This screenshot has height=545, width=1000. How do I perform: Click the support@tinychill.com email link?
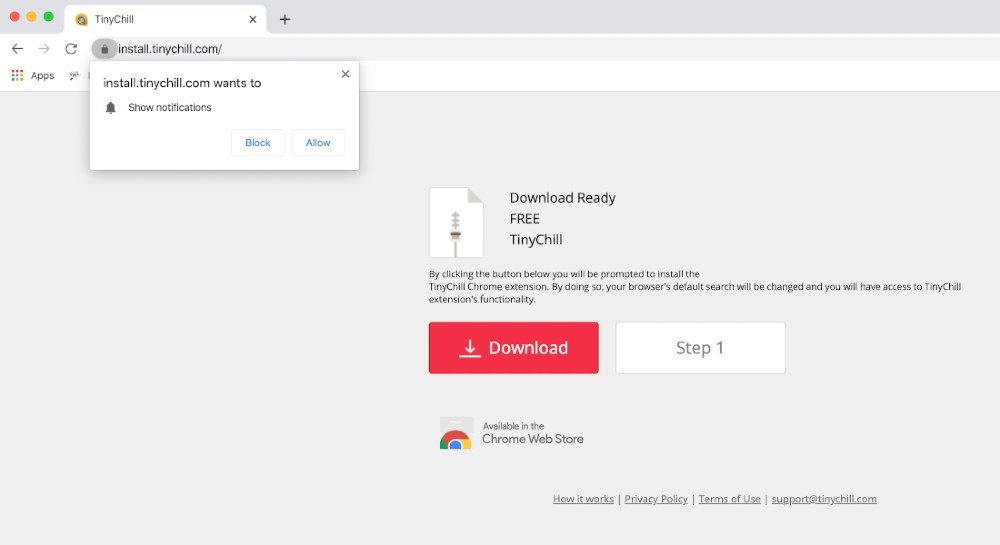pyautogui.click(x=824, y=499)
